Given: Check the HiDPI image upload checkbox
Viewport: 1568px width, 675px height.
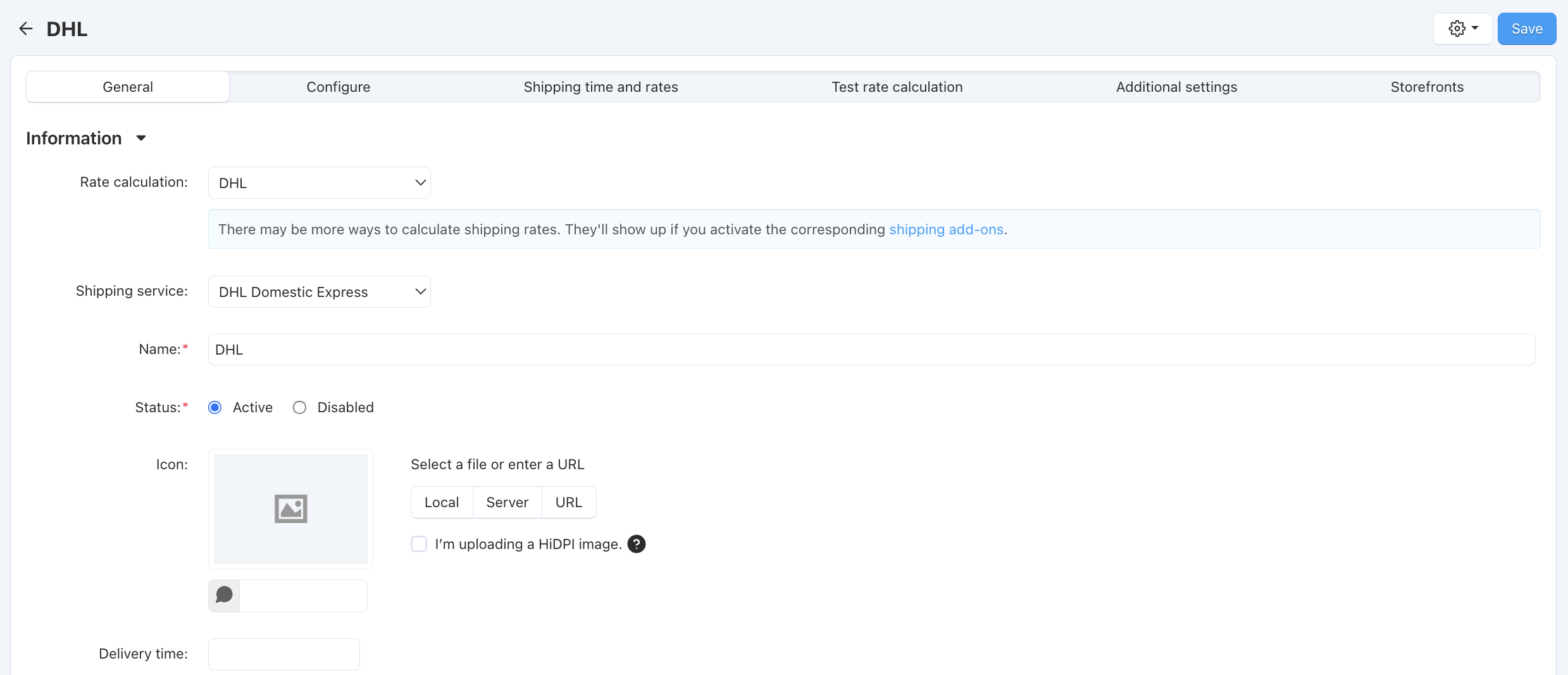Looking at the screenshot, I should [x=419, y=544].
